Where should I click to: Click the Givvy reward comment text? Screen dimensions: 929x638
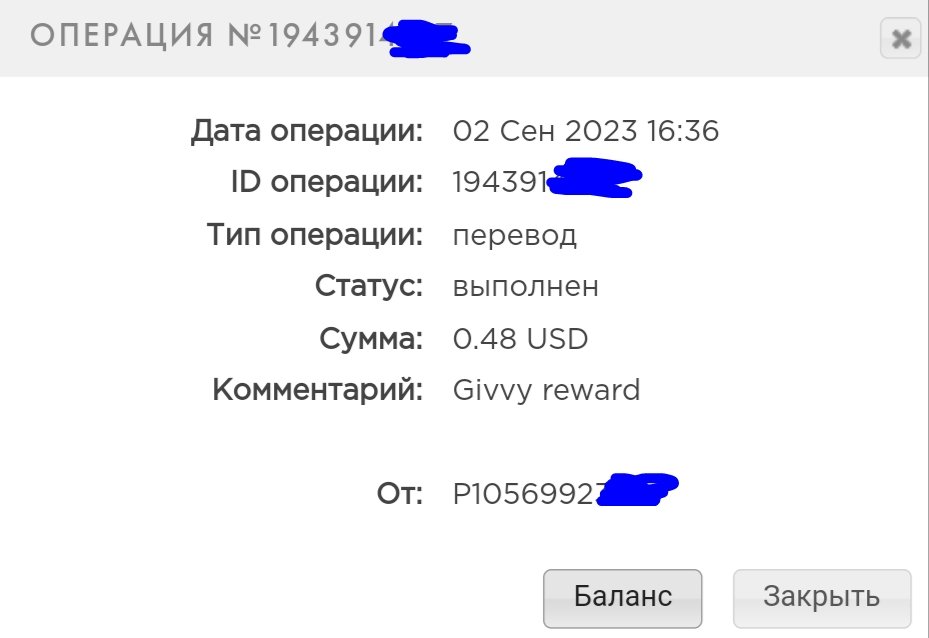point(546,391)
